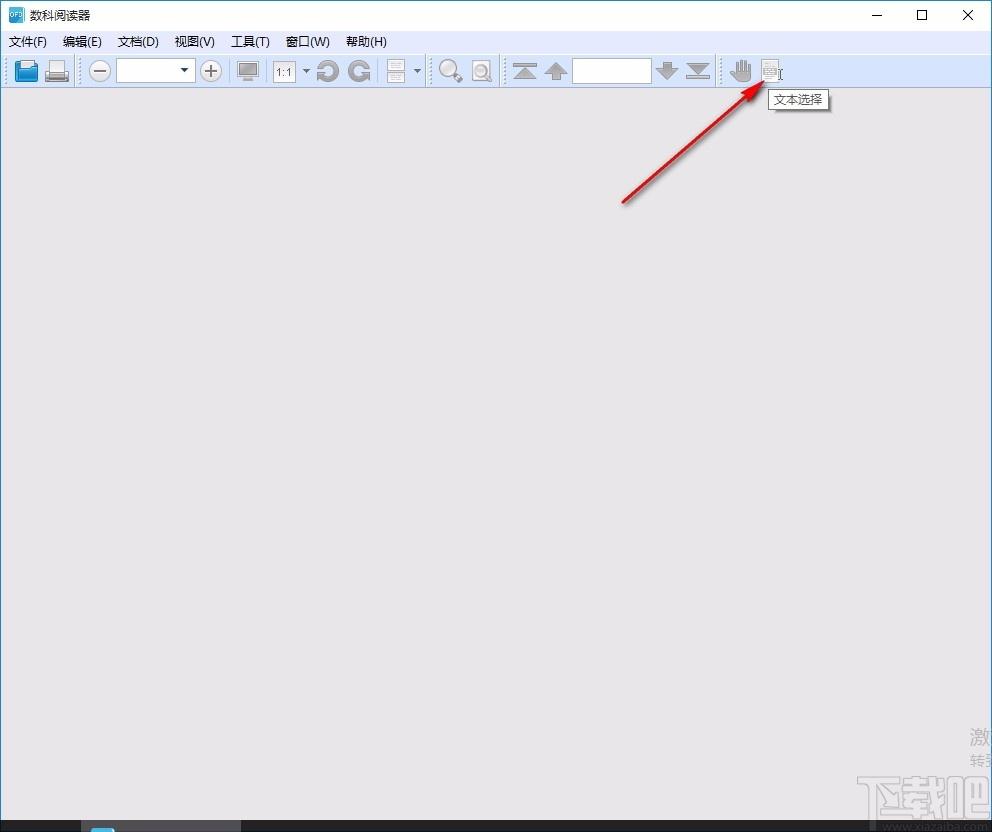
Task: Click the page number input field
Action: [612, 71]
